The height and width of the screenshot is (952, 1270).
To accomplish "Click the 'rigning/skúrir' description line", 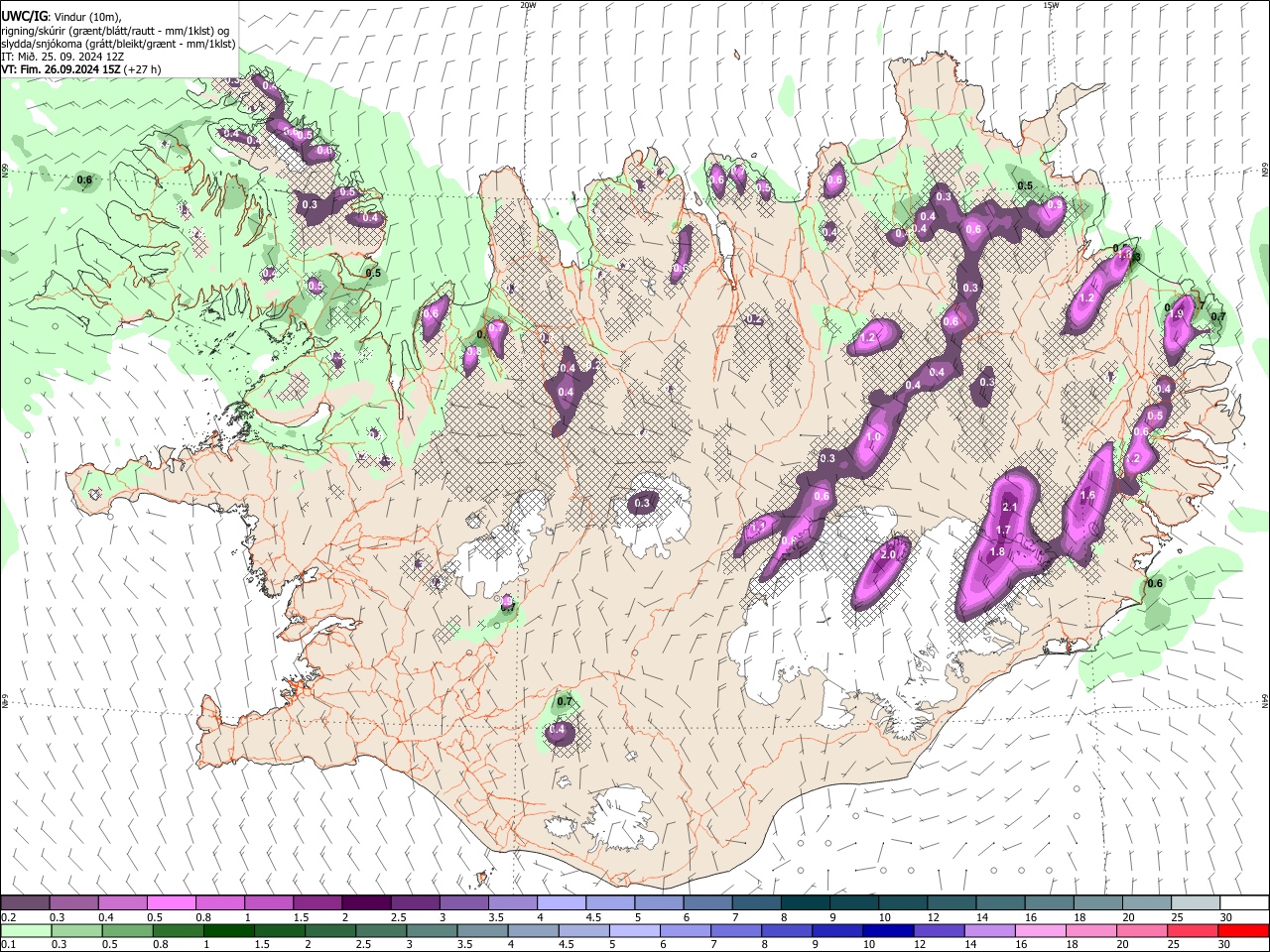I will pos(114,31).
